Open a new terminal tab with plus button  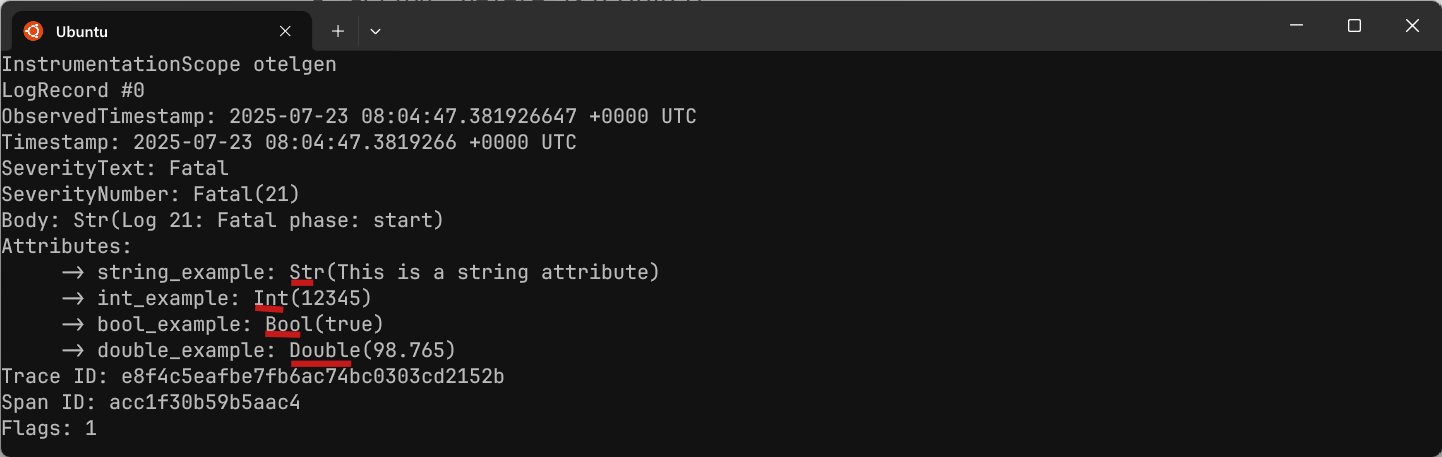[338, 31]
